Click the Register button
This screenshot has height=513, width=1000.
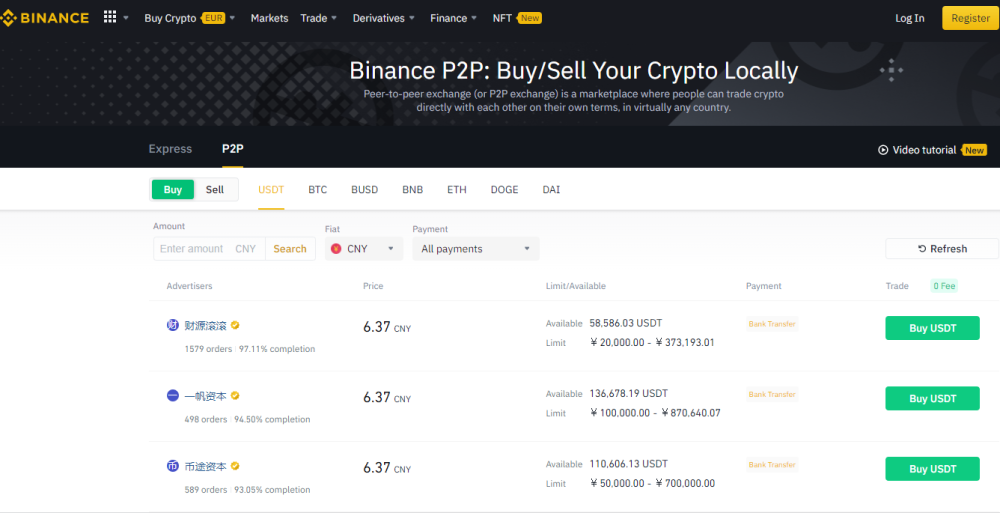[970, 18]
